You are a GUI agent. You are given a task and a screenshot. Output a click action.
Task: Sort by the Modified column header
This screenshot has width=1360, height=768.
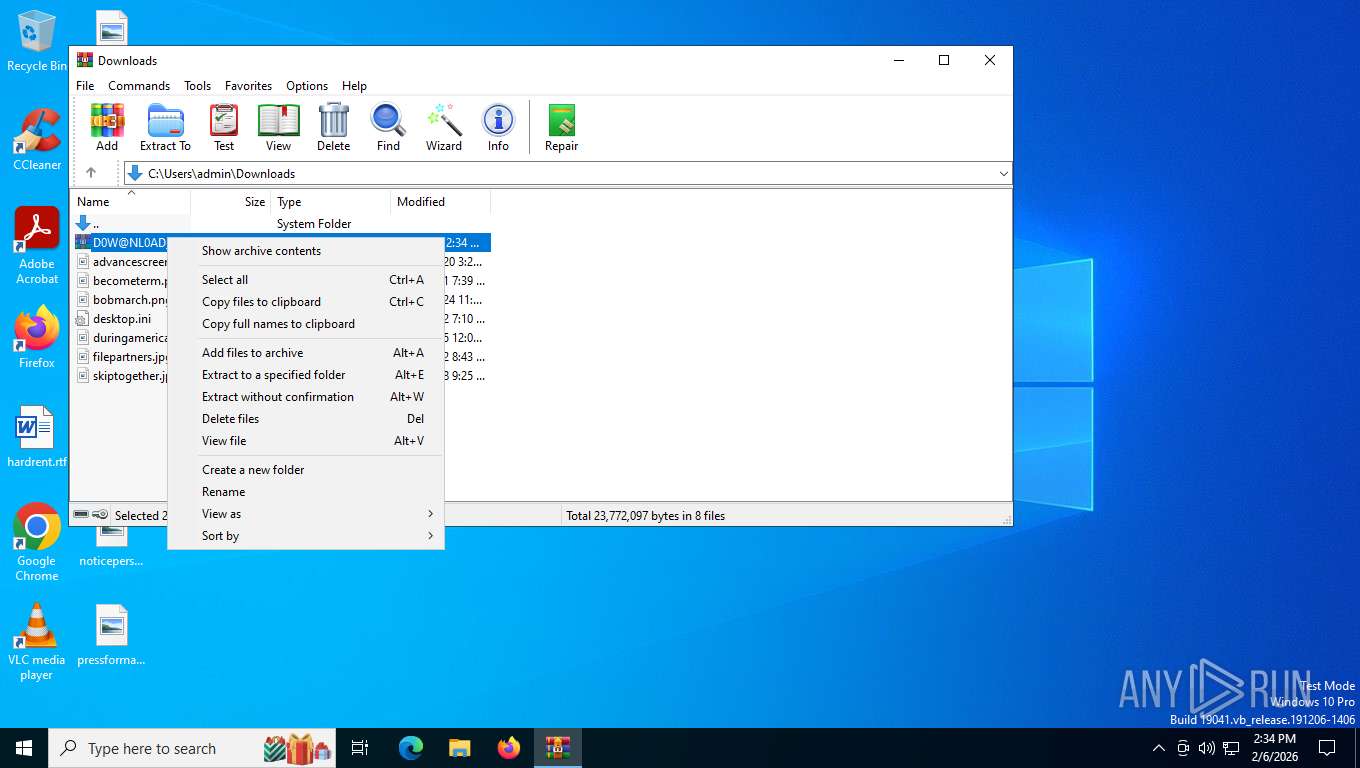coord(440,202)
